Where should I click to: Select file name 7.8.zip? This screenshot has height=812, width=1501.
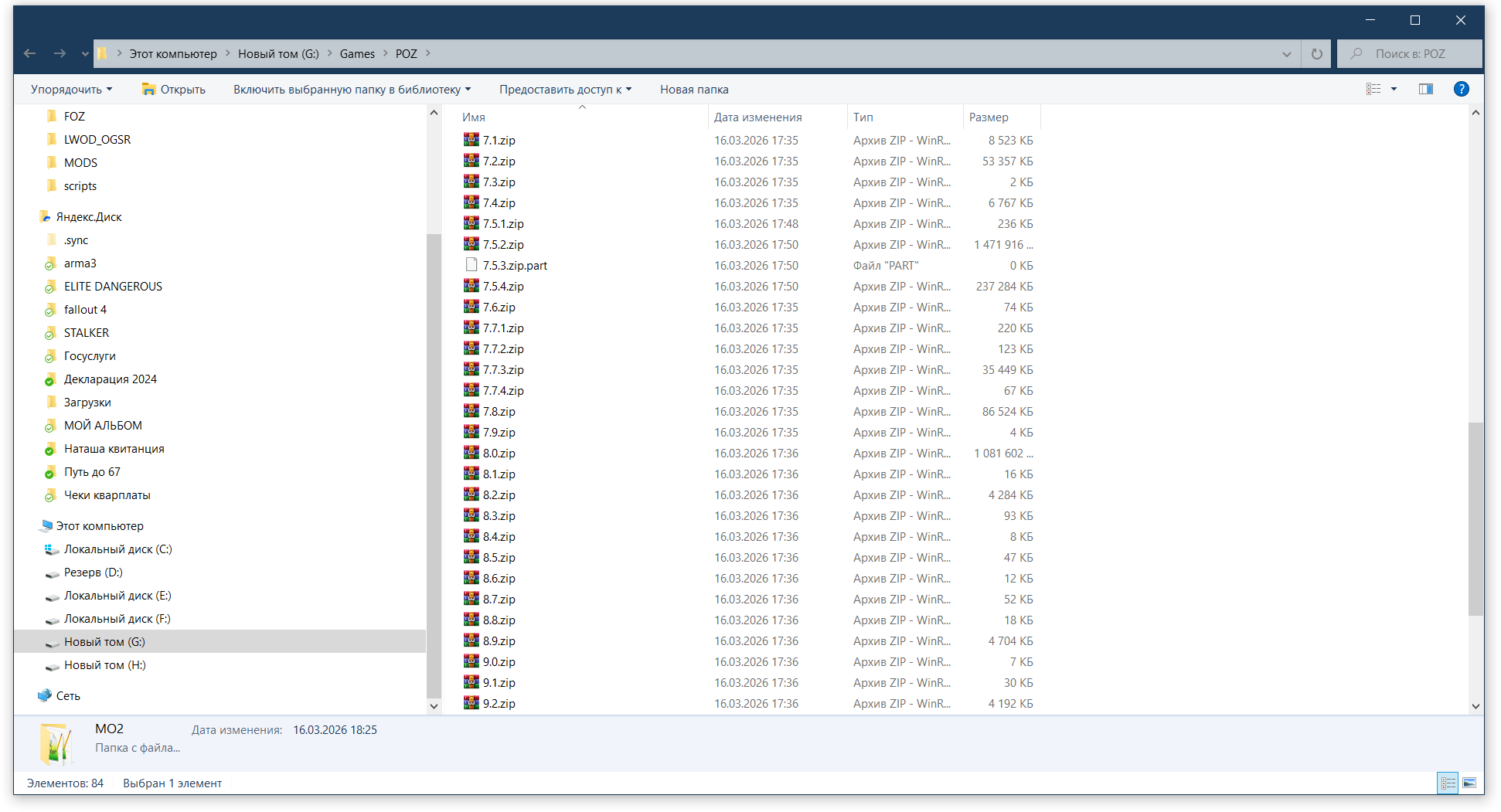[499, 412]
